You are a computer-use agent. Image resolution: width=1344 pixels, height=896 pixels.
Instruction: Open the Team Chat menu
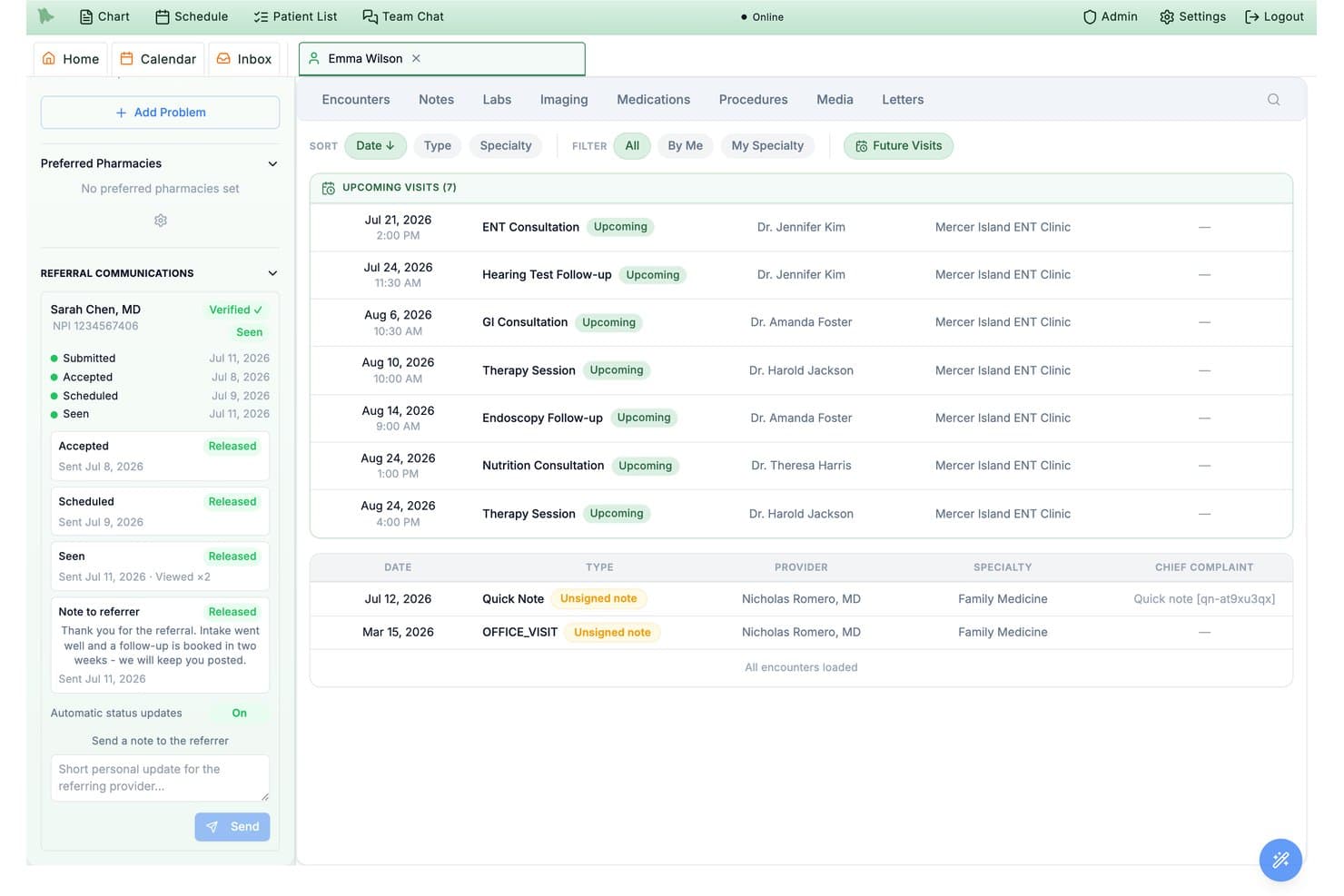(403, 16)
